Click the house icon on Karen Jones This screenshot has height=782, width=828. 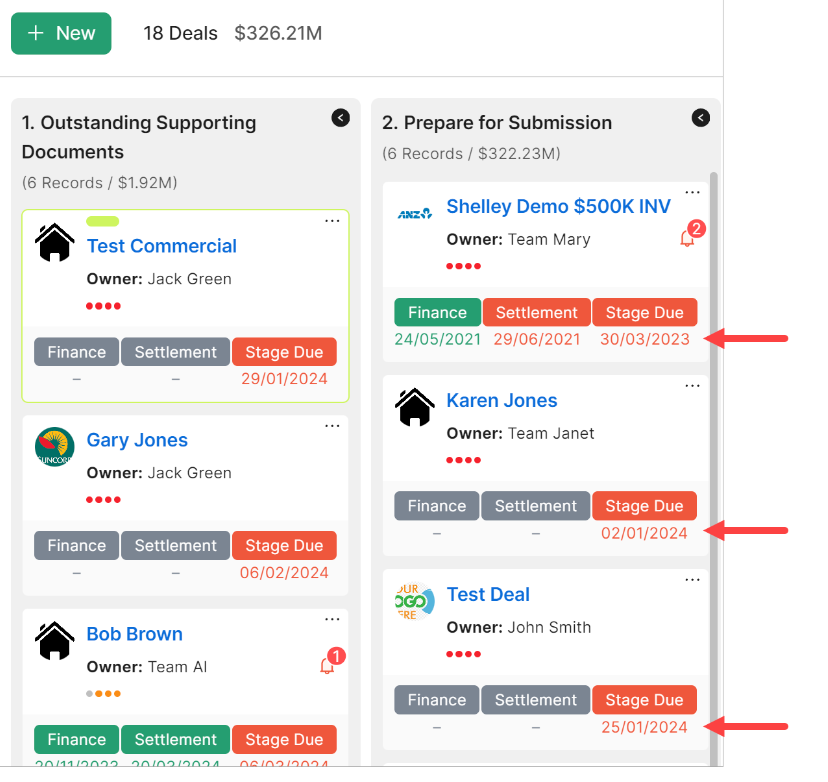(x=415, y=407)
